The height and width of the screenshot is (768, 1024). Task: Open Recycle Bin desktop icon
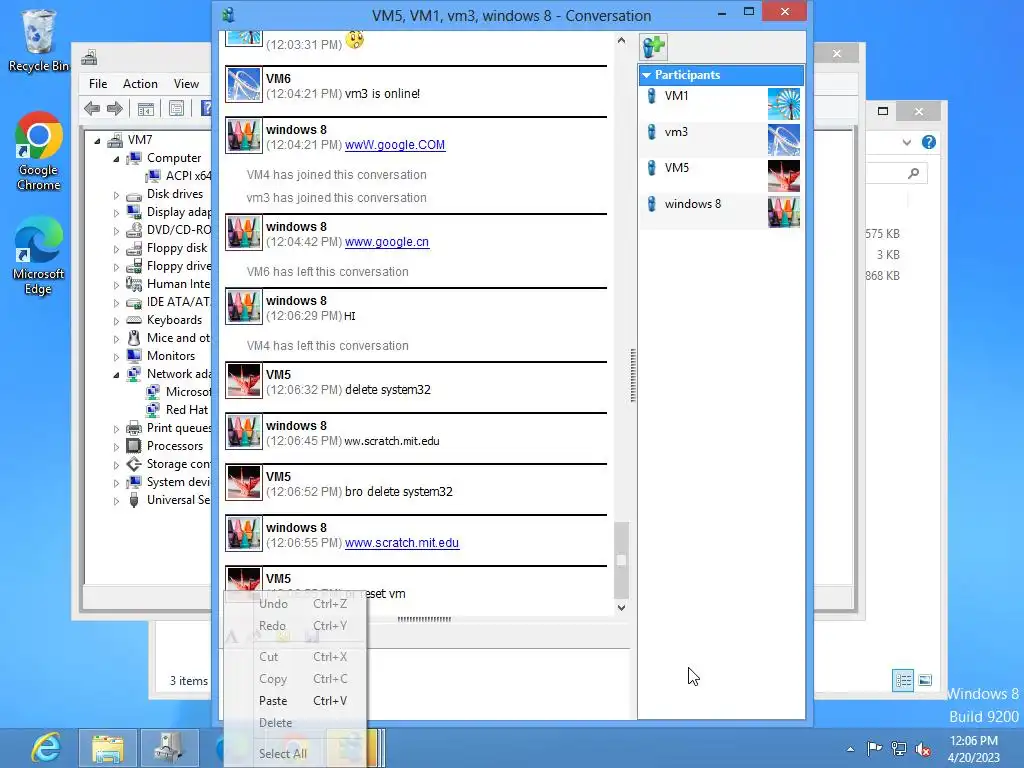tap(39, 41)
